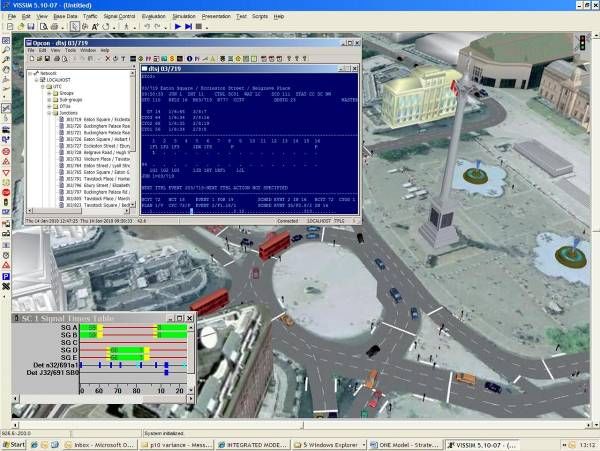
Task: Click the Redo arrow icon
Action: tap(157, 26)
